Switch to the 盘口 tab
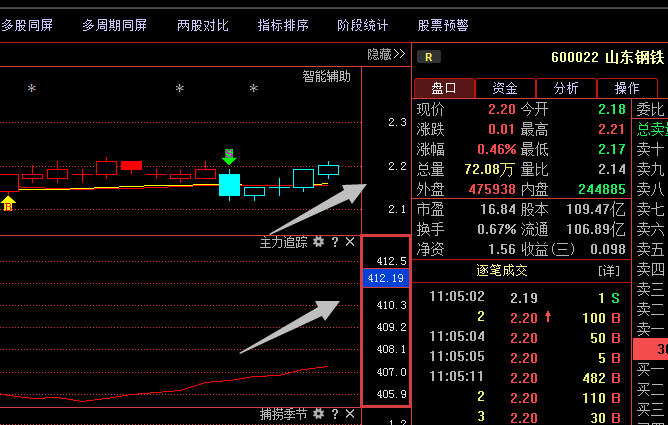668x425 pixels. (444, 88)
